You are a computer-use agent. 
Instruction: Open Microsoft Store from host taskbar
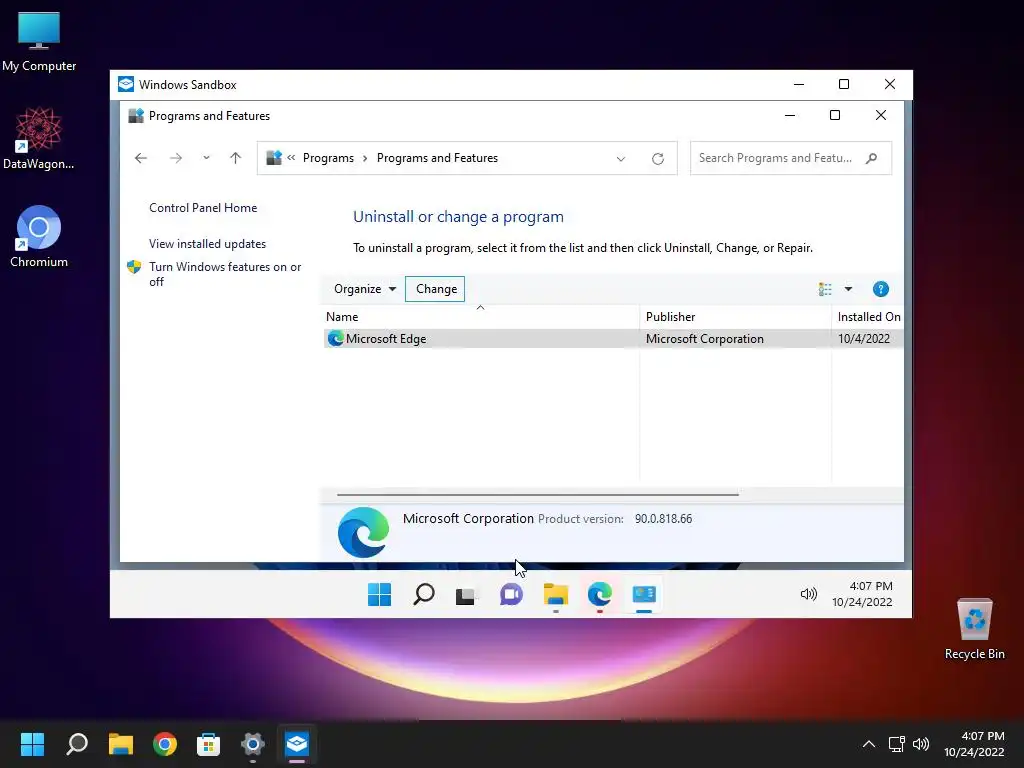tap(208, 743)
